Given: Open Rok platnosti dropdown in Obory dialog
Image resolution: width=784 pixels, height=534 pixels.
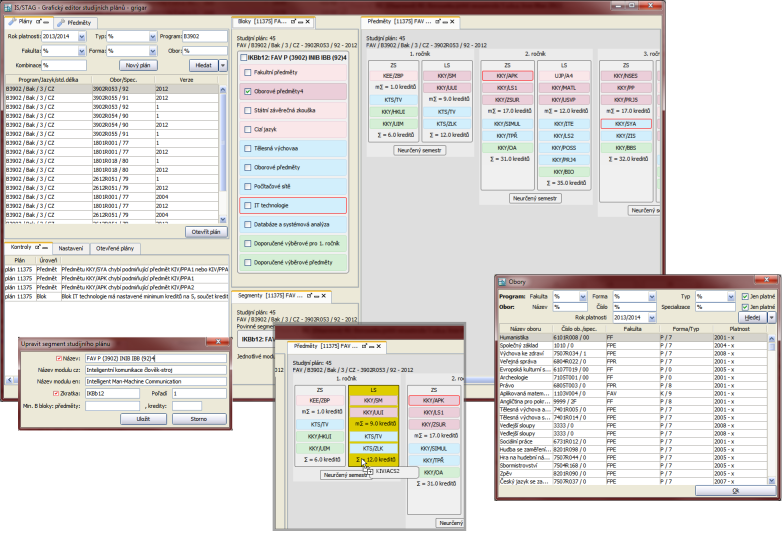Looking at the screenshot, I should point(652,318).
